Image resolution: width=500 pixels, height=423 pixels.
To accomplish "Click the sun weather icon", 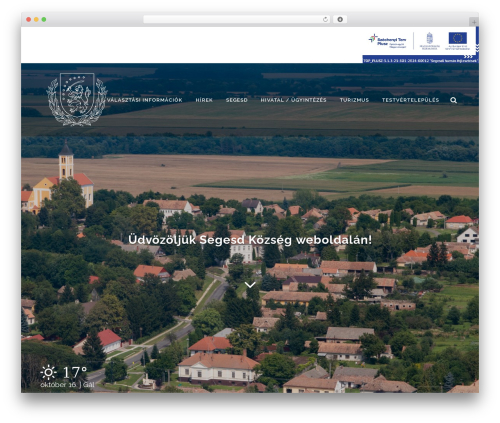I will click(x=48, y=372).
